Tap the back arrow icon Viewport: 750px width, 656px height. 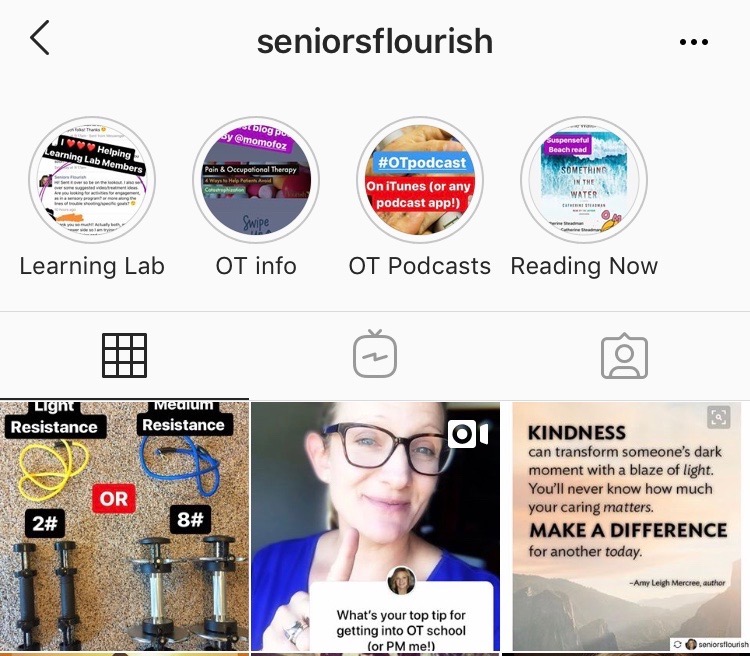click(x=40, y=38)
